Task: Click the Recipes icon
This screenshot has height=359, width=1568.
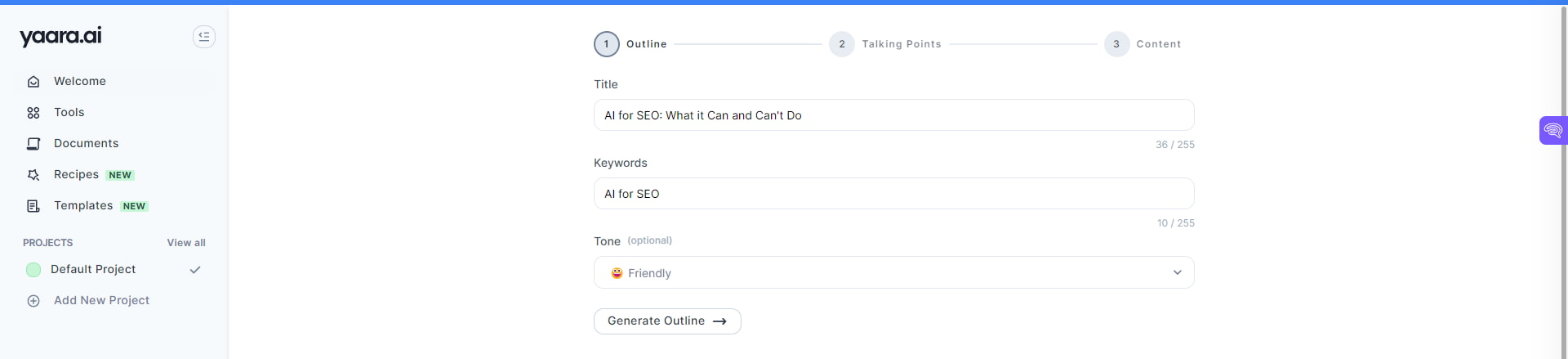Action: point(33,175)
